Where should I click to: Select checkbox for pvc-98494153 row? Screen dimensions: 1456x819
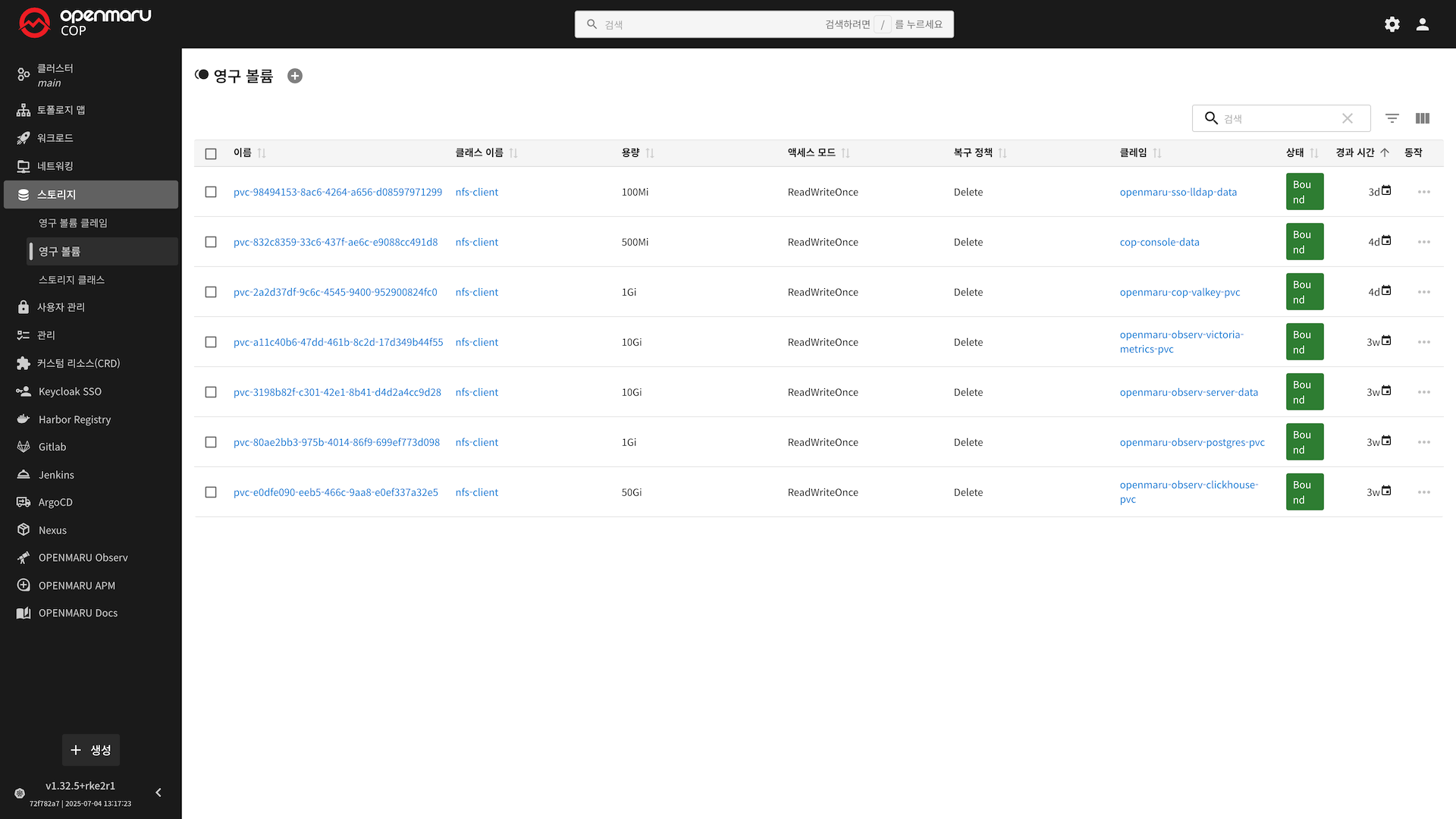211,192
